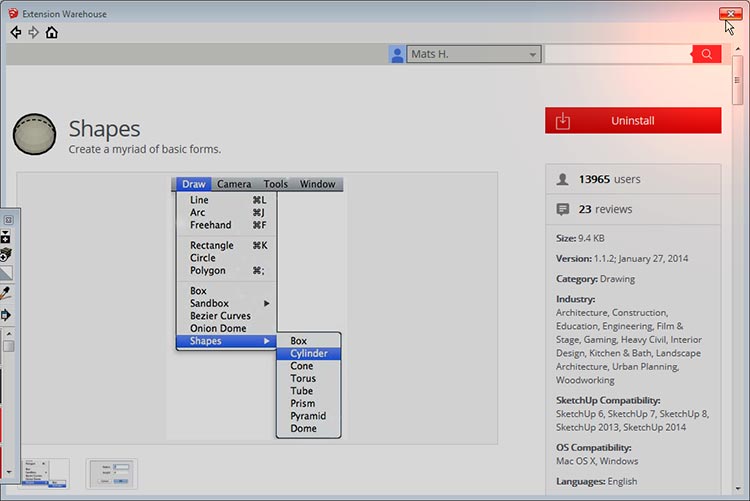Select the first screenshot thumbnail
The image size is (750, 501).
pyautogui.click(x=44, y=474)
